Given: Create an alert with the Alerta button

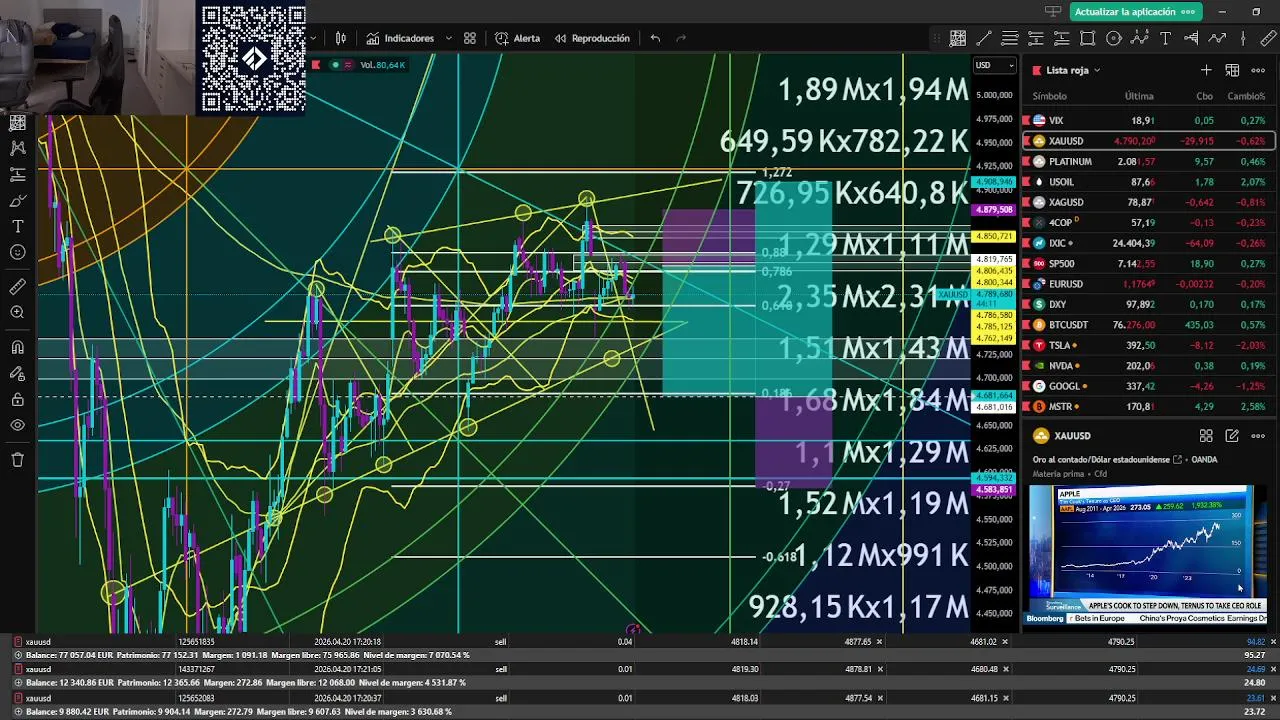Looking at the screenshot, I should coord(517,38).
